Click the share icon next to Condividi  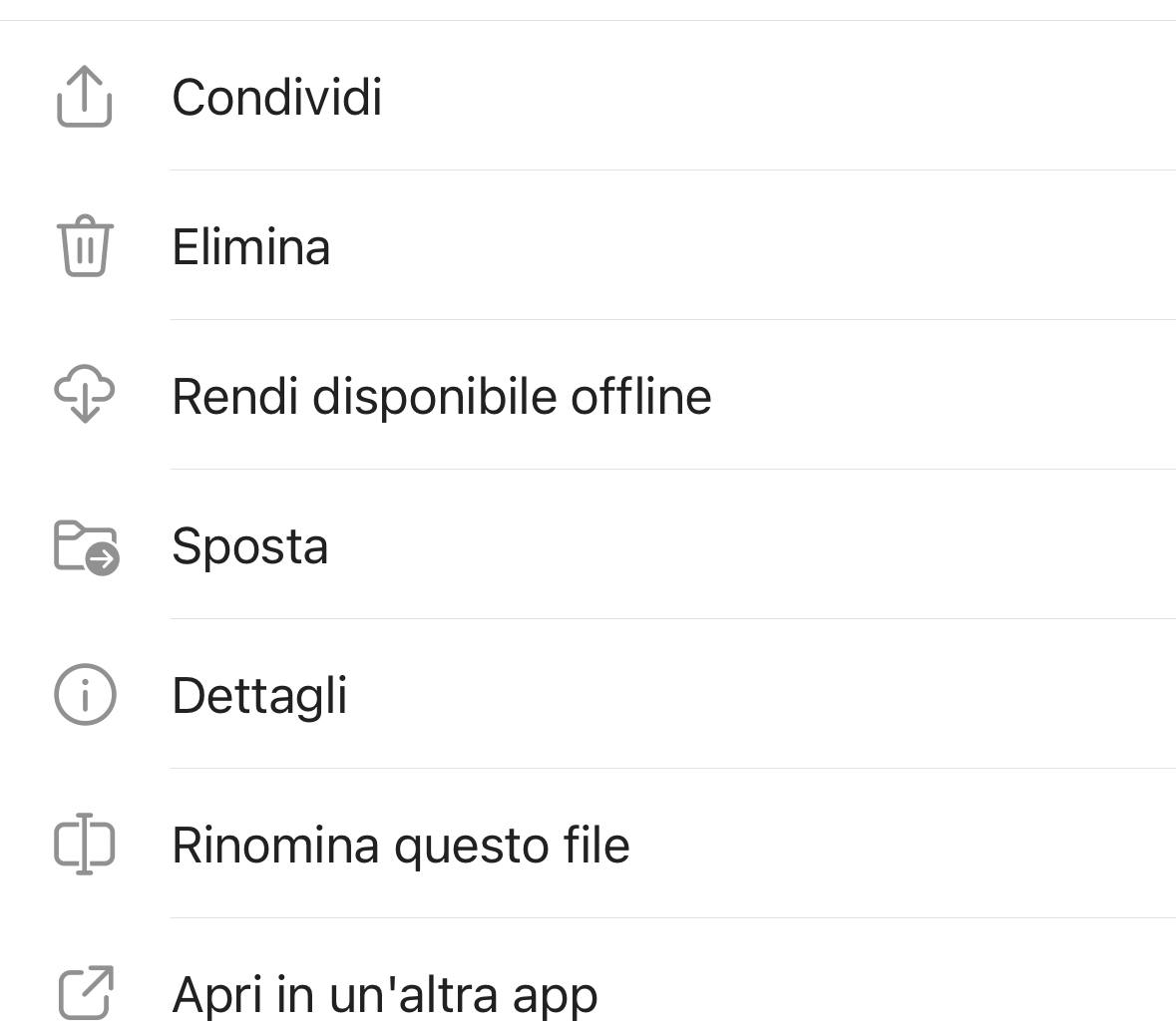point(87,95)
